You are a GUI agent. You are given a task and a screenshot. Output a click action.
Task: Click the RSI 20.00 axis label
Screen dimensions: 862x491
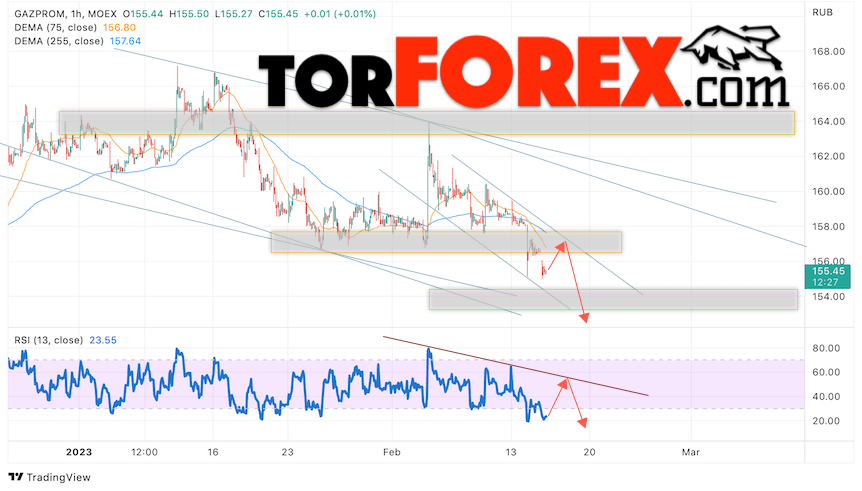826,421
